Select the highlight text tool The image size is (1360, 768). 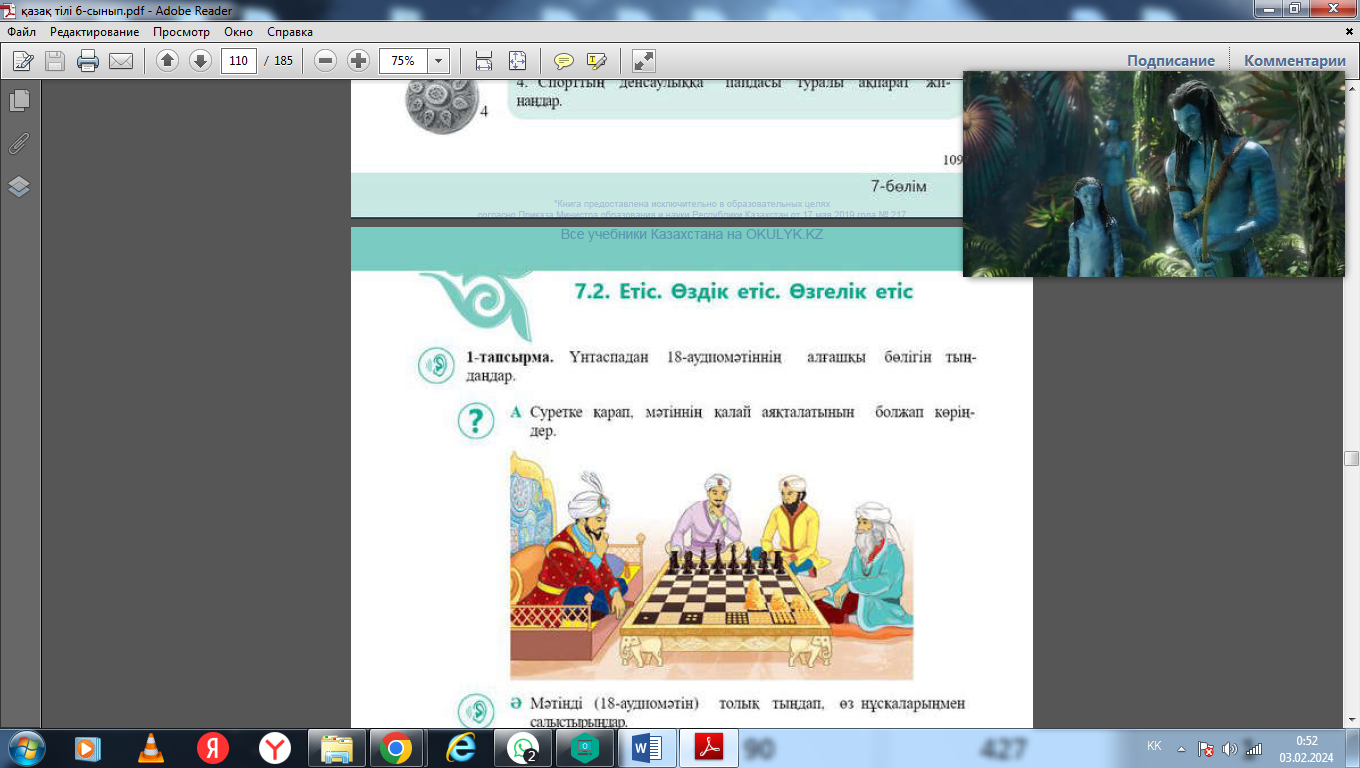tap(597, 61)
